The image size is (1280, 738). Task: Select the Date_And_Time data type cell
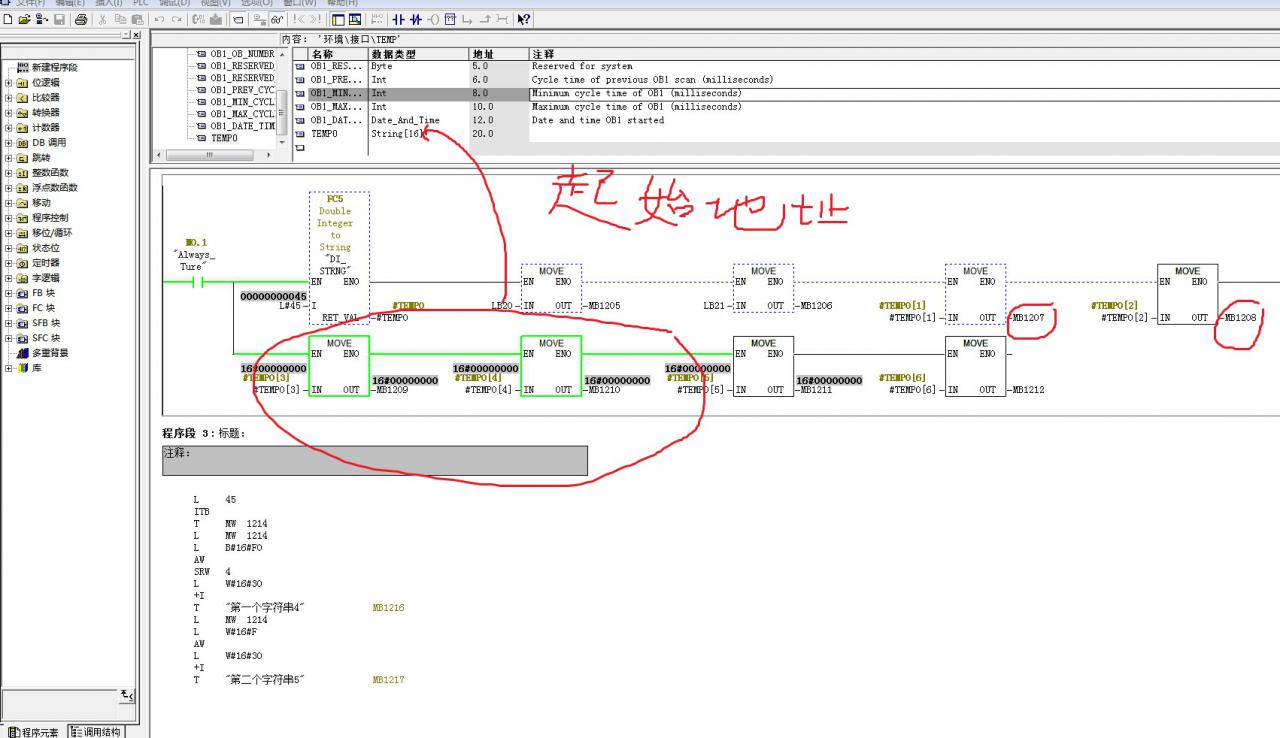point(418,120)
